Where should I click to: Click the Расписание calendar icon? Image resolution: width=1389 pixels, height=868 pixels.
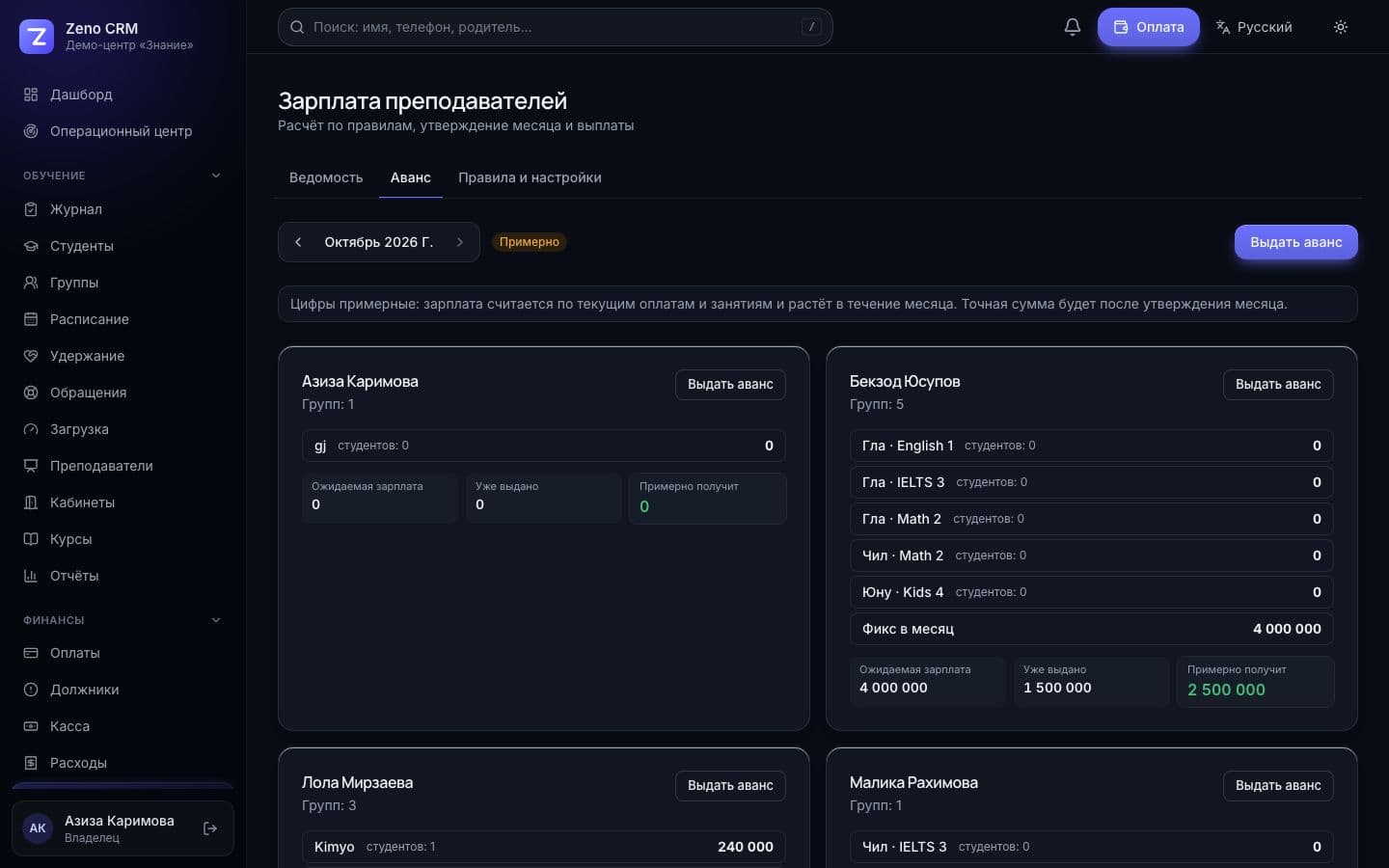[31, 319]
